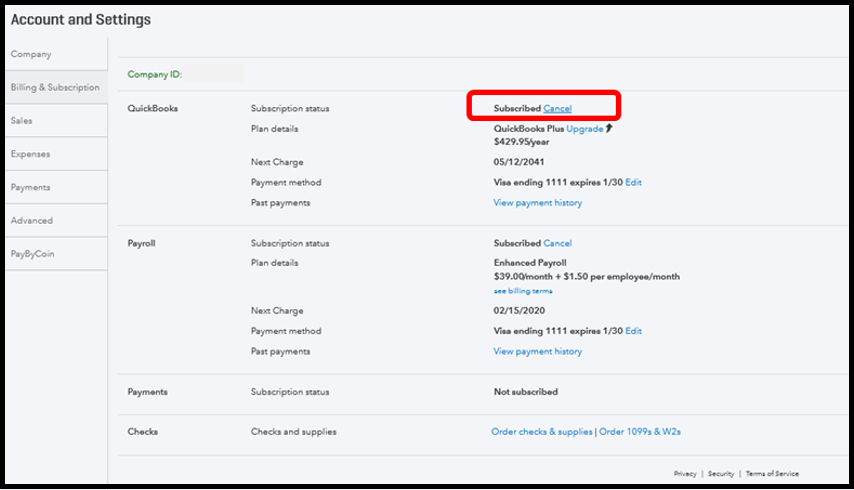View QuickBooks payment history
Image resolution: width=854 pixels, height=490 pixels.
pos(538,203)
